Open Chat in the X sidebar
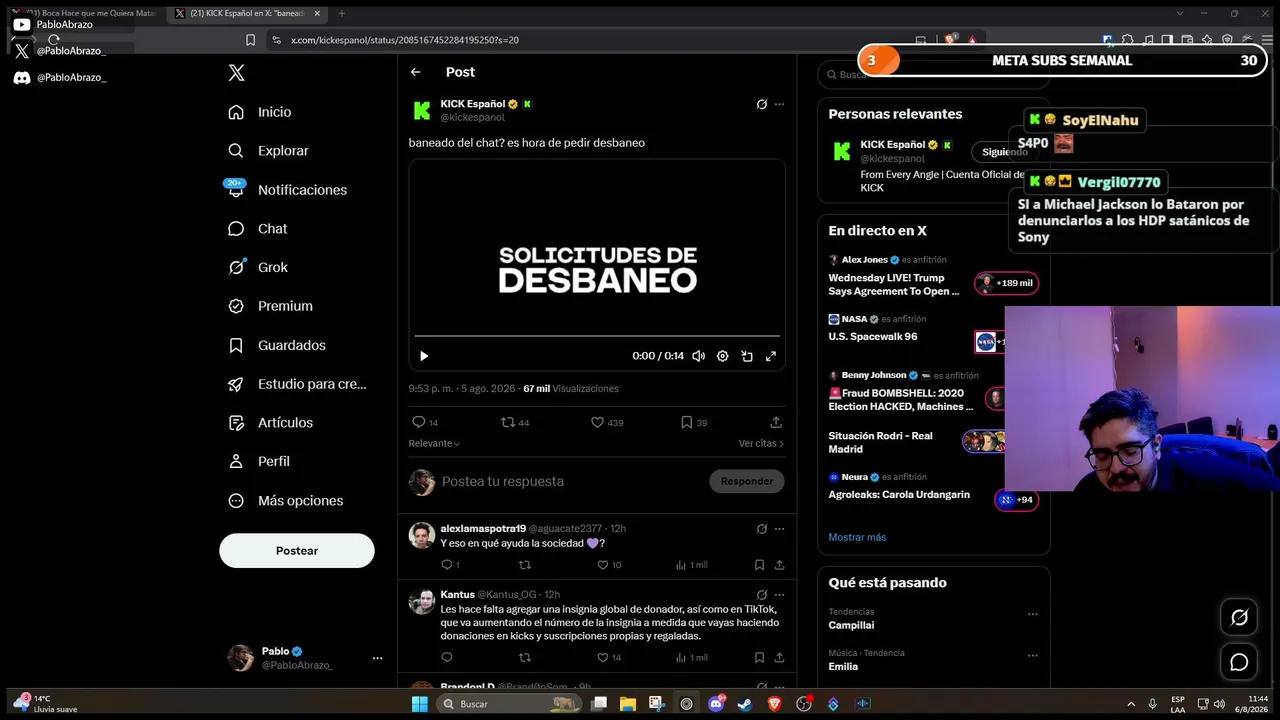Screen dimensions: 1280x720 257,229
